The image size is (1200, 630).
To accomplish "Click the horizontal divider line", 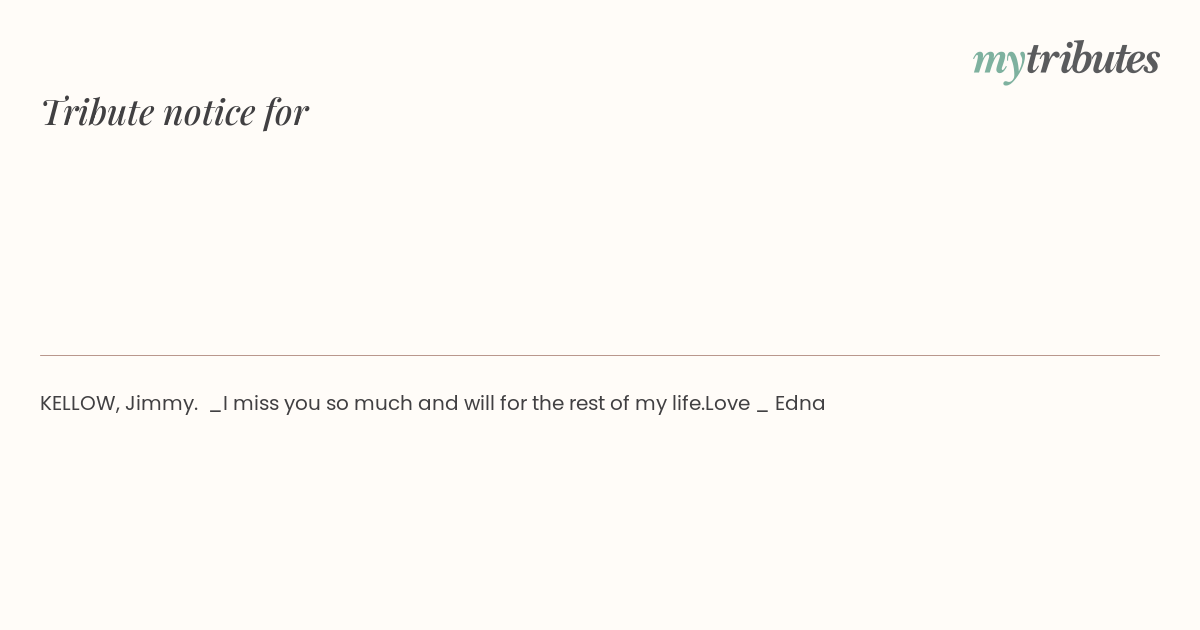I will 600,355.
